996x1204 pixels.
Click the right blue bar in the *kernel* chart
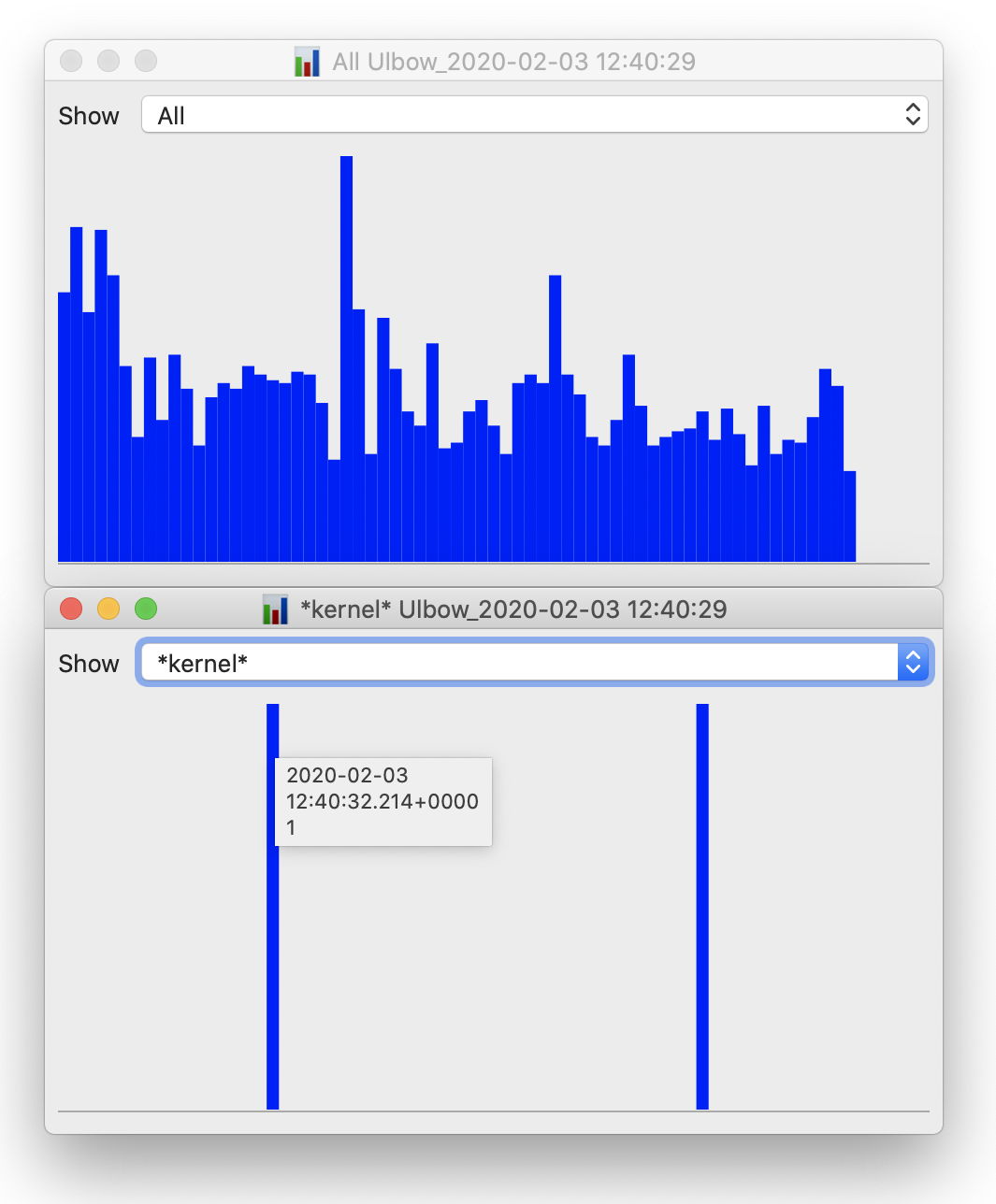[702, 907]
